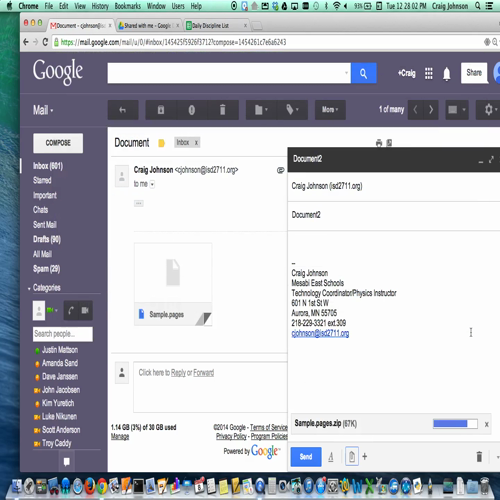Toggle the yellow importance marker on Document
The image size is (500, 500).
point(162,143)
